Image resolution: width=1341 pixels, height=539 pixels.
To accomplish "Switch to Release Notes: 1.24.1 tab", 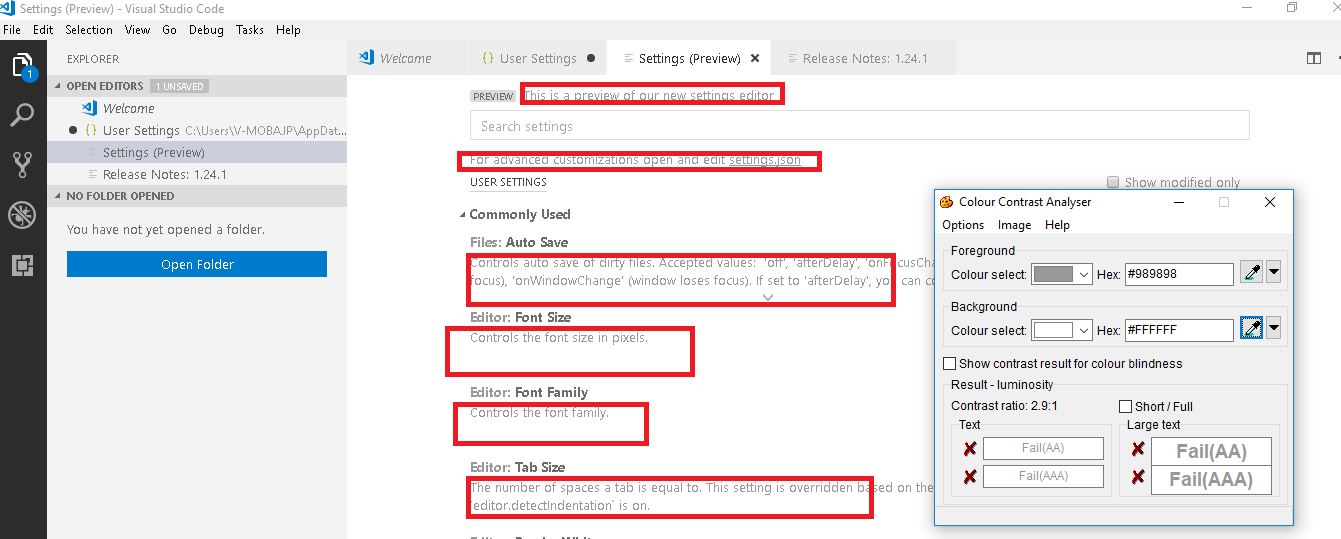I will pos(865,58).
